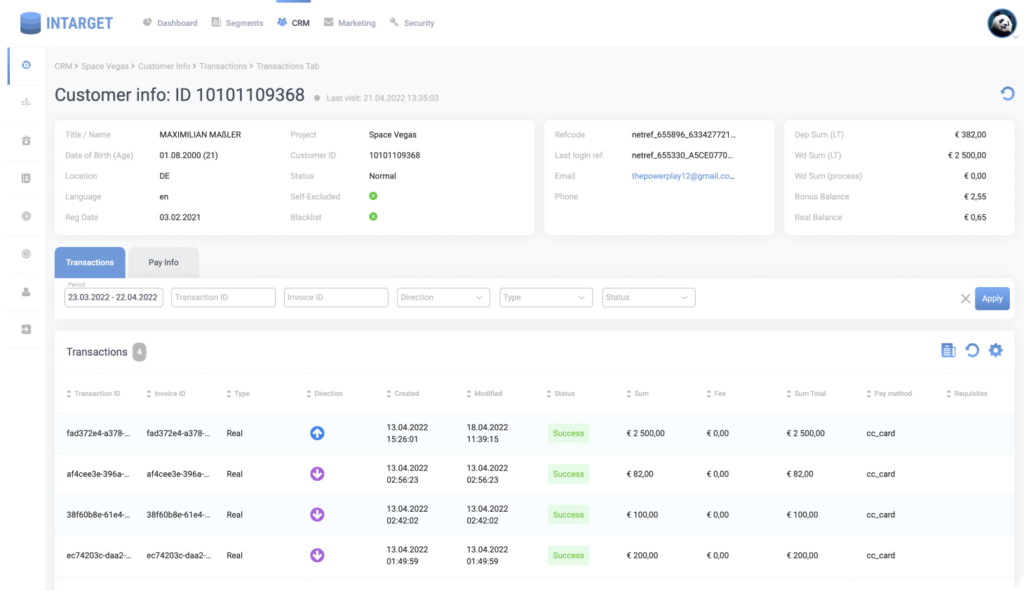Switch to the Transactions tab

pyautogui.click(x=89, y=263)
